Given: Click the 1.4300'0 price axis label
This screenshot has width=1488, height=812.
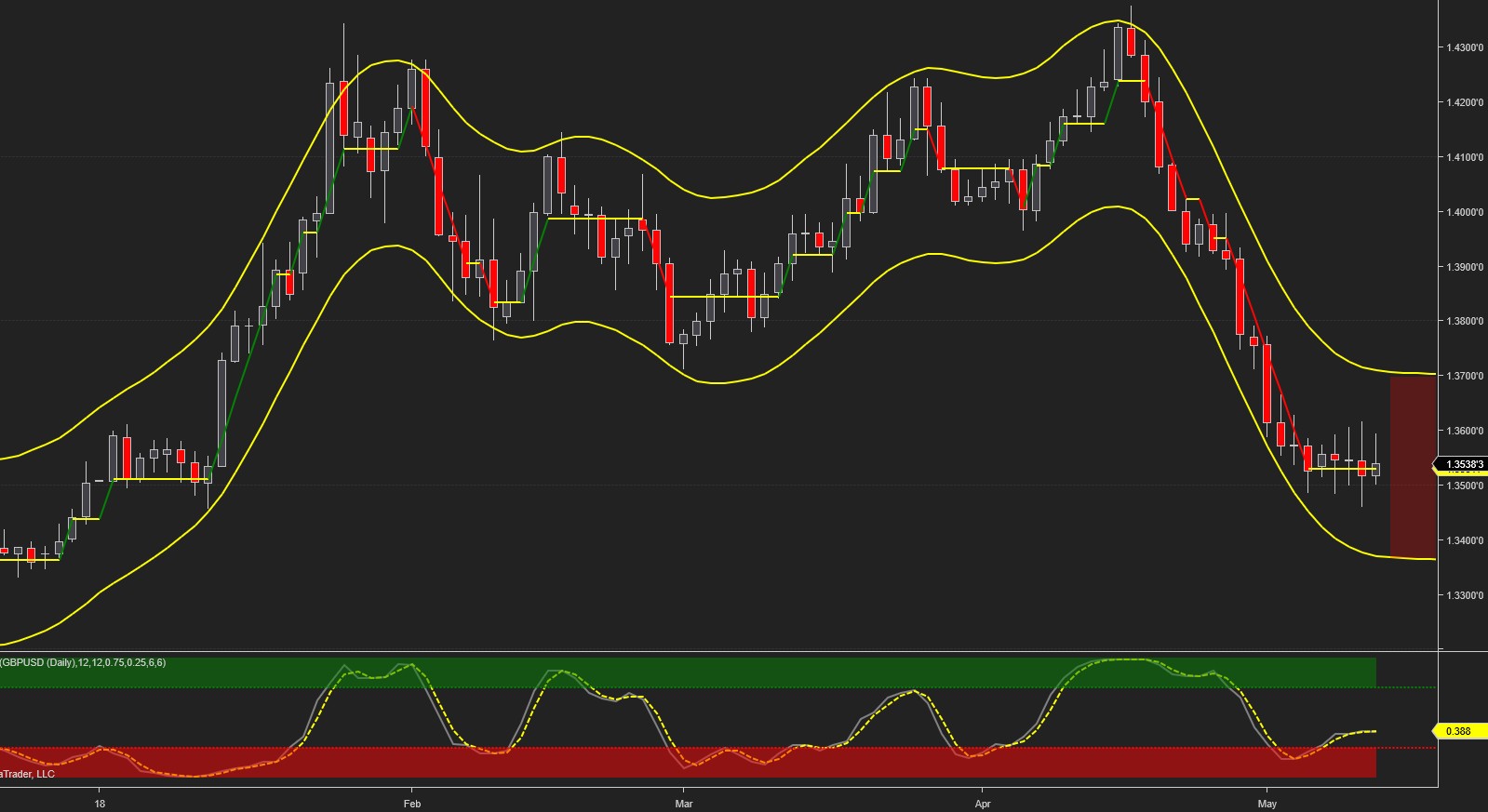Looking at the screenshot, I should coord(1464,47).
